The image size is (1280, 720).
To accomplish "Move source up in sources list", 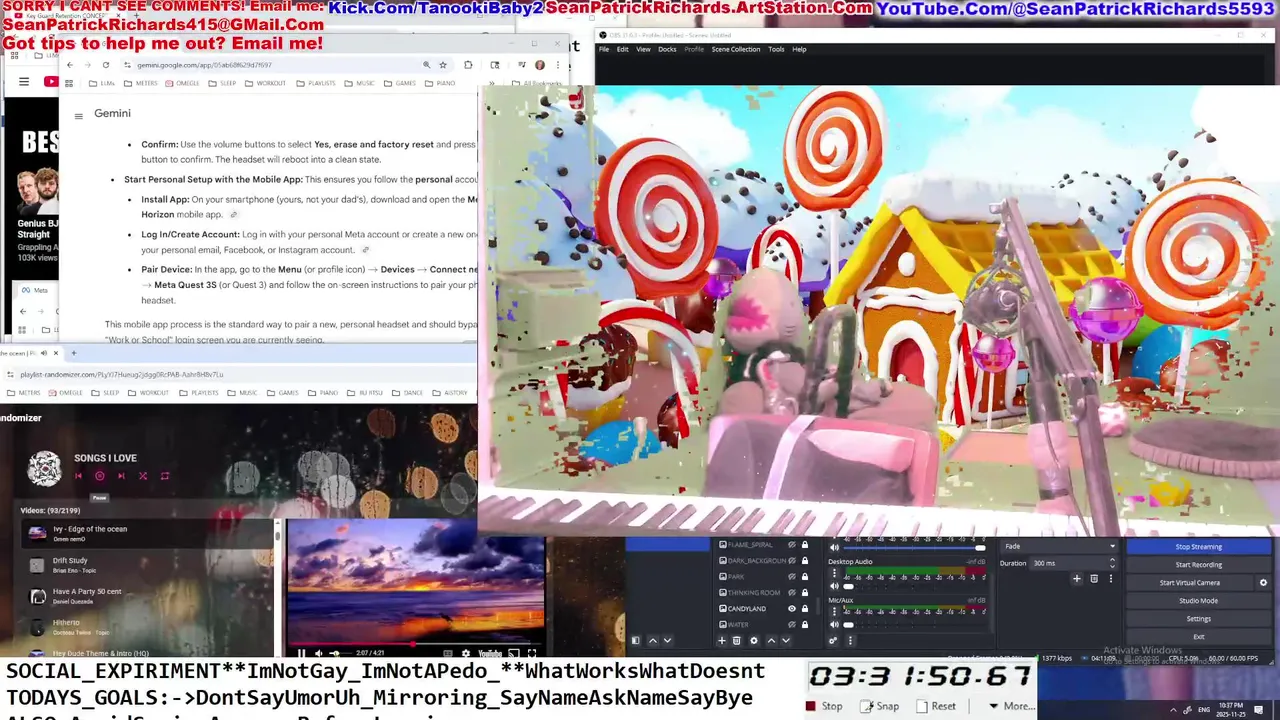I will click(771, 641).
